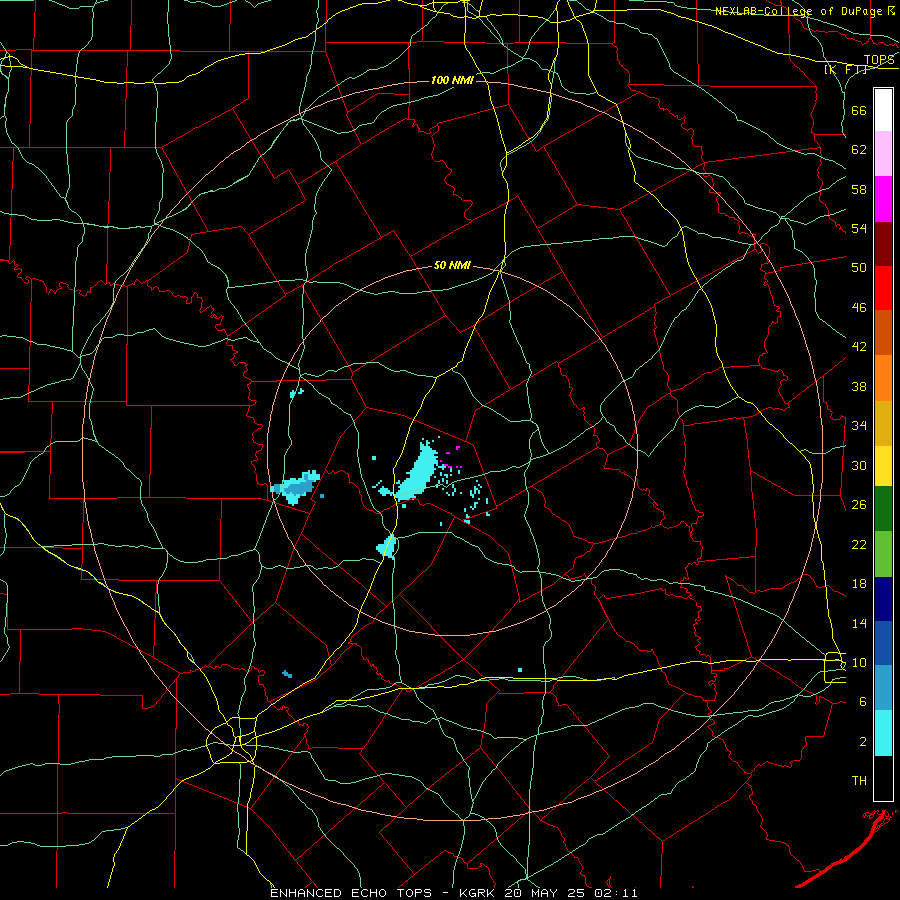Click the bright red 50 kft legend swatch
Viewport: 900px width, 900px height.
[883, 288]
